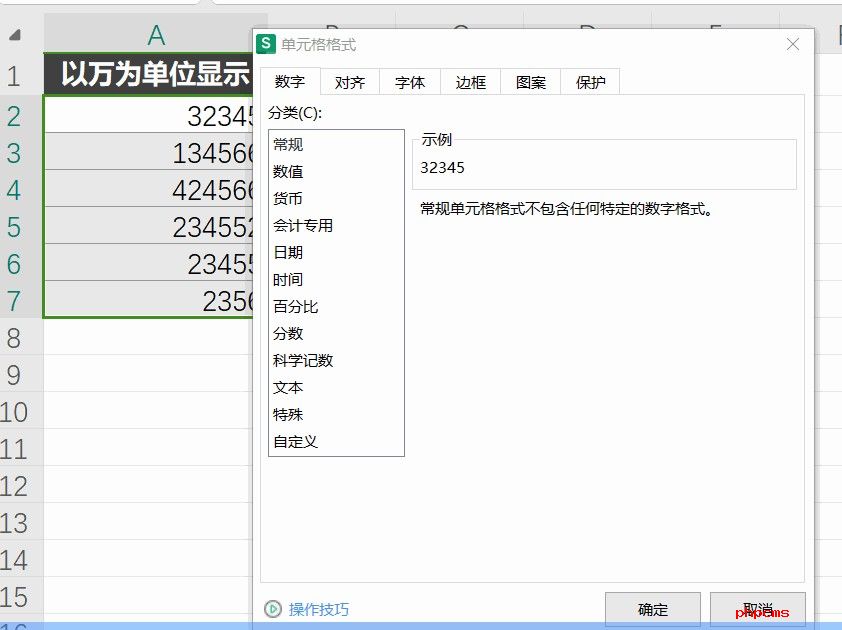Select column A header

click(x=156, y=35)
